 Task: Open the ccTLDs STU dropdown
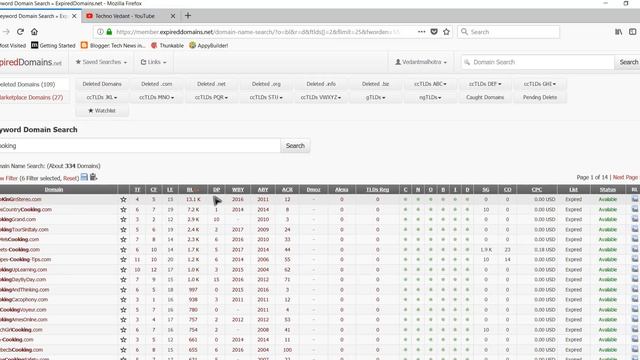[266, 98]
